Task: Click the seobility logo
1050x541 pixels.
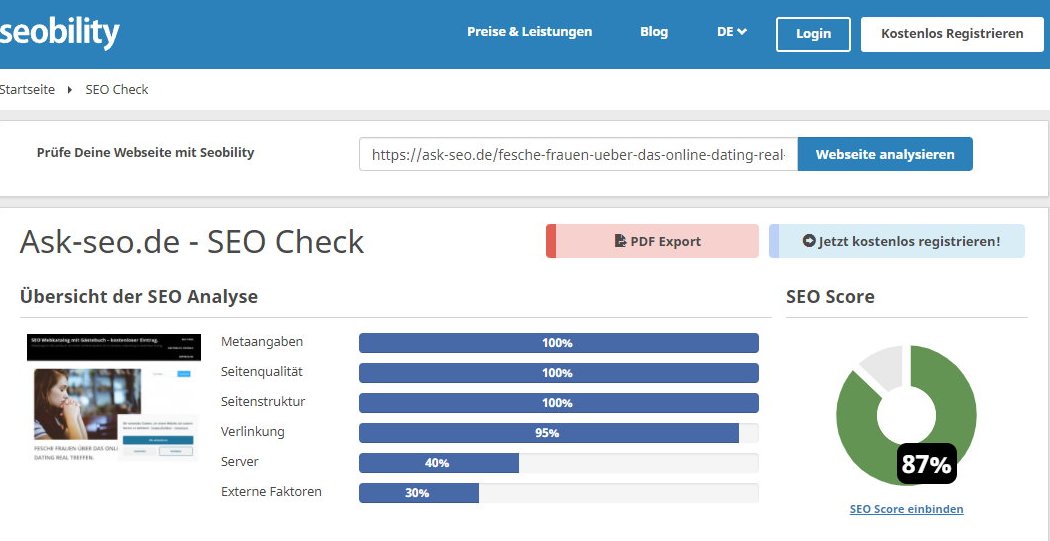Action: (x=60, y=31)
